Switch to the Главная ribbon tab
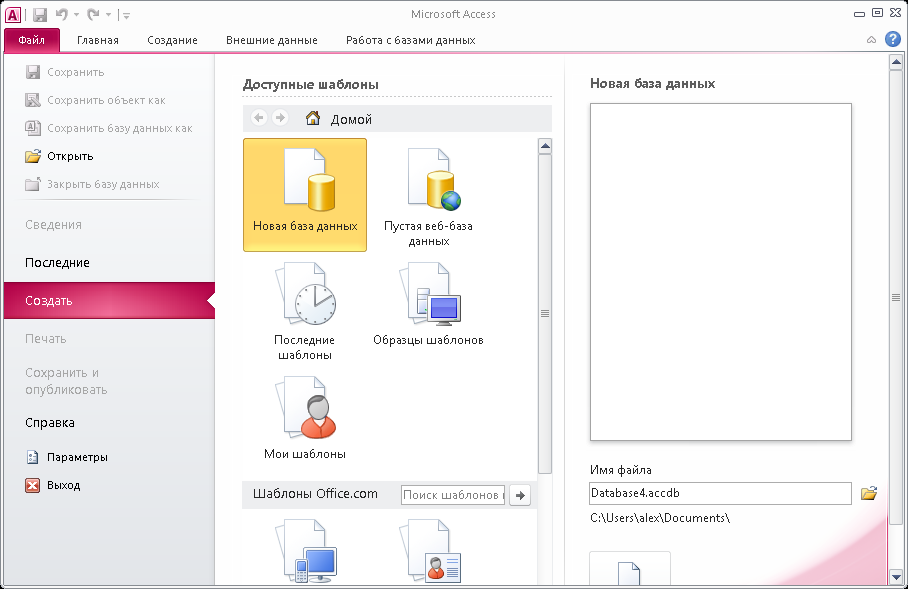Screen dimensions: 908x589 pyautogui.click(x=98, y=40)
